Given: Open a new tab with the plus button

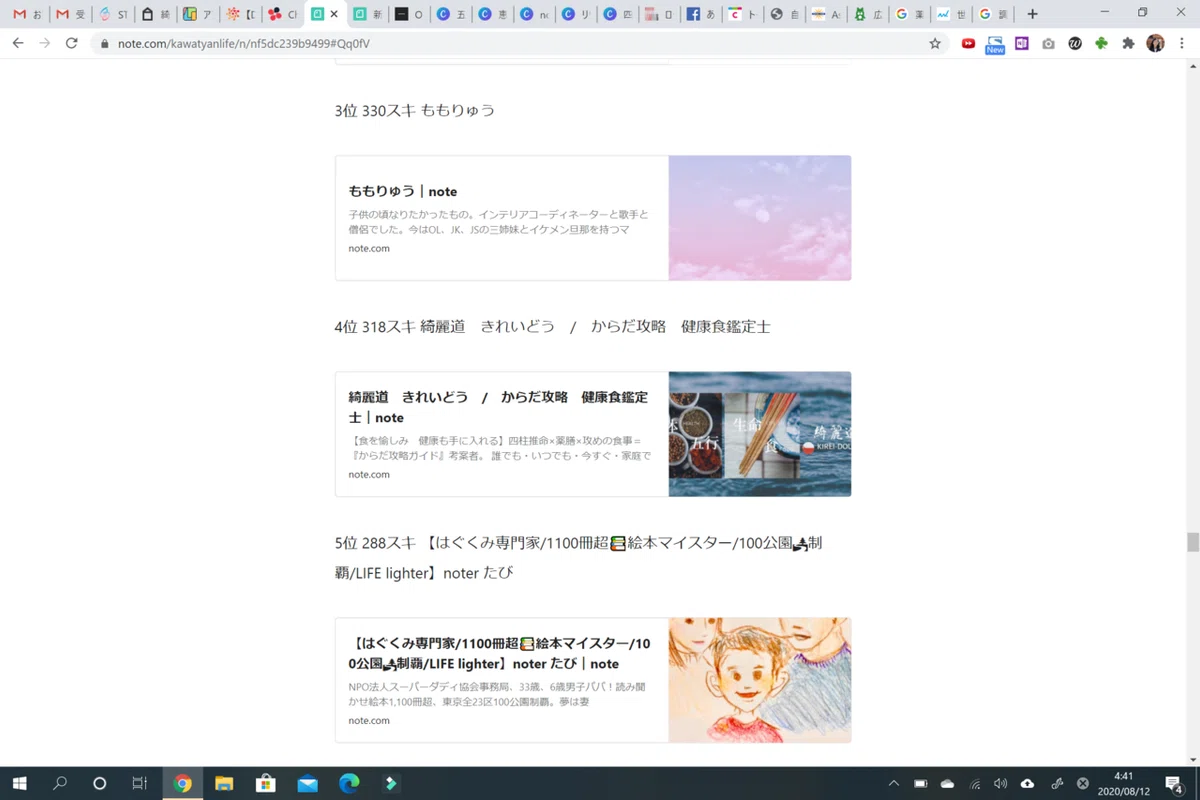Looking at the screenshot, I should pyautogui.click(x=1032, y=14).
